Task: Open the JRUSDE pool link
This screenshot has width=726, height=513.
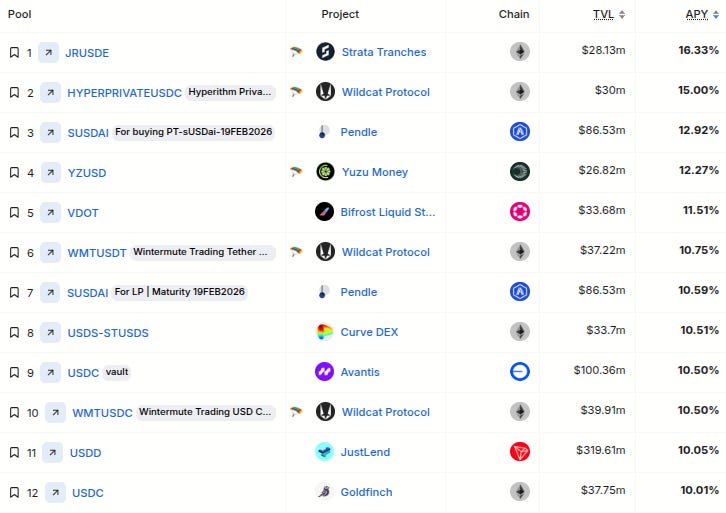Action: 87,53
